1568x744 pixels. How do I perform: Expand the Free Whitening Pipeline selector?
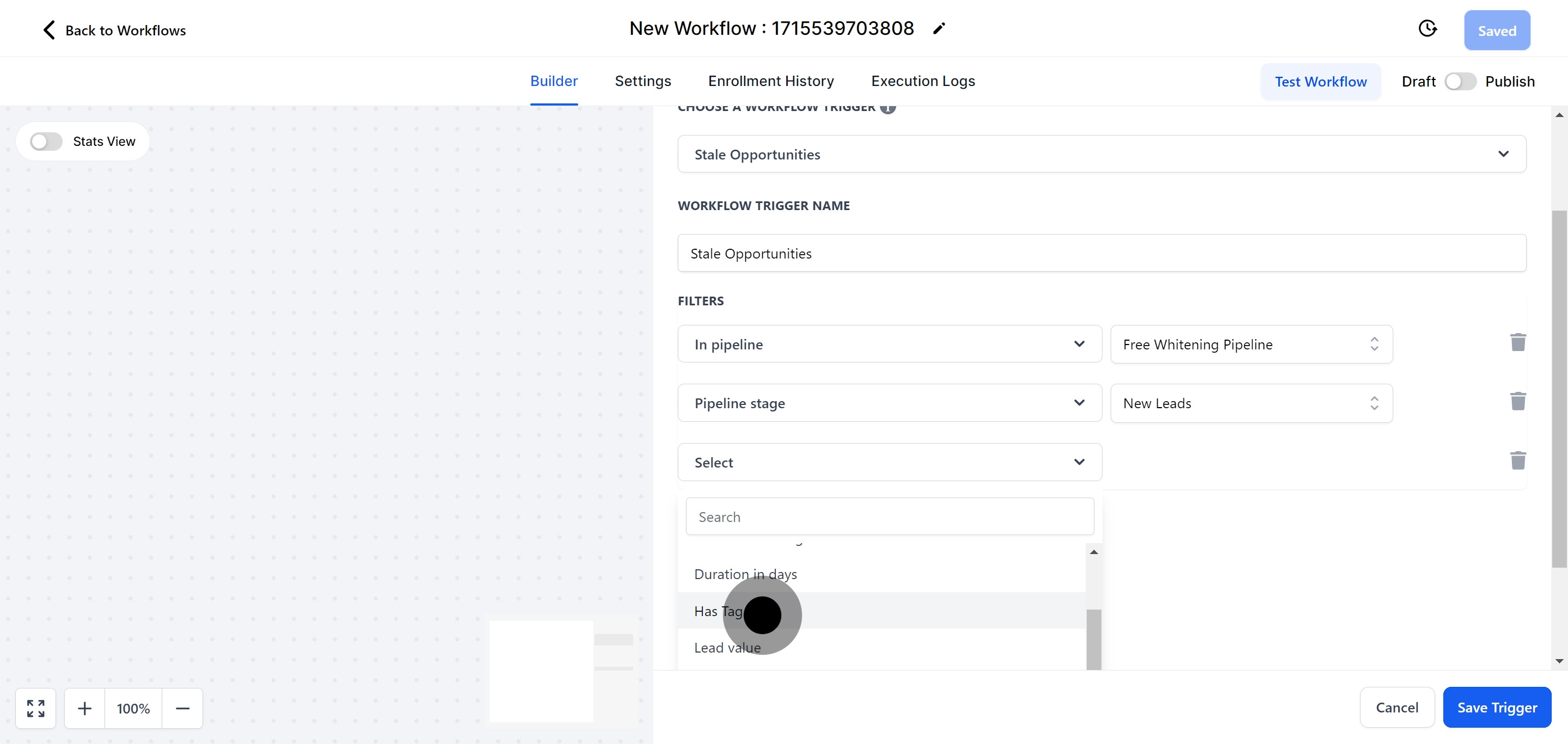pyautogui.click(x=1251, y=345)
